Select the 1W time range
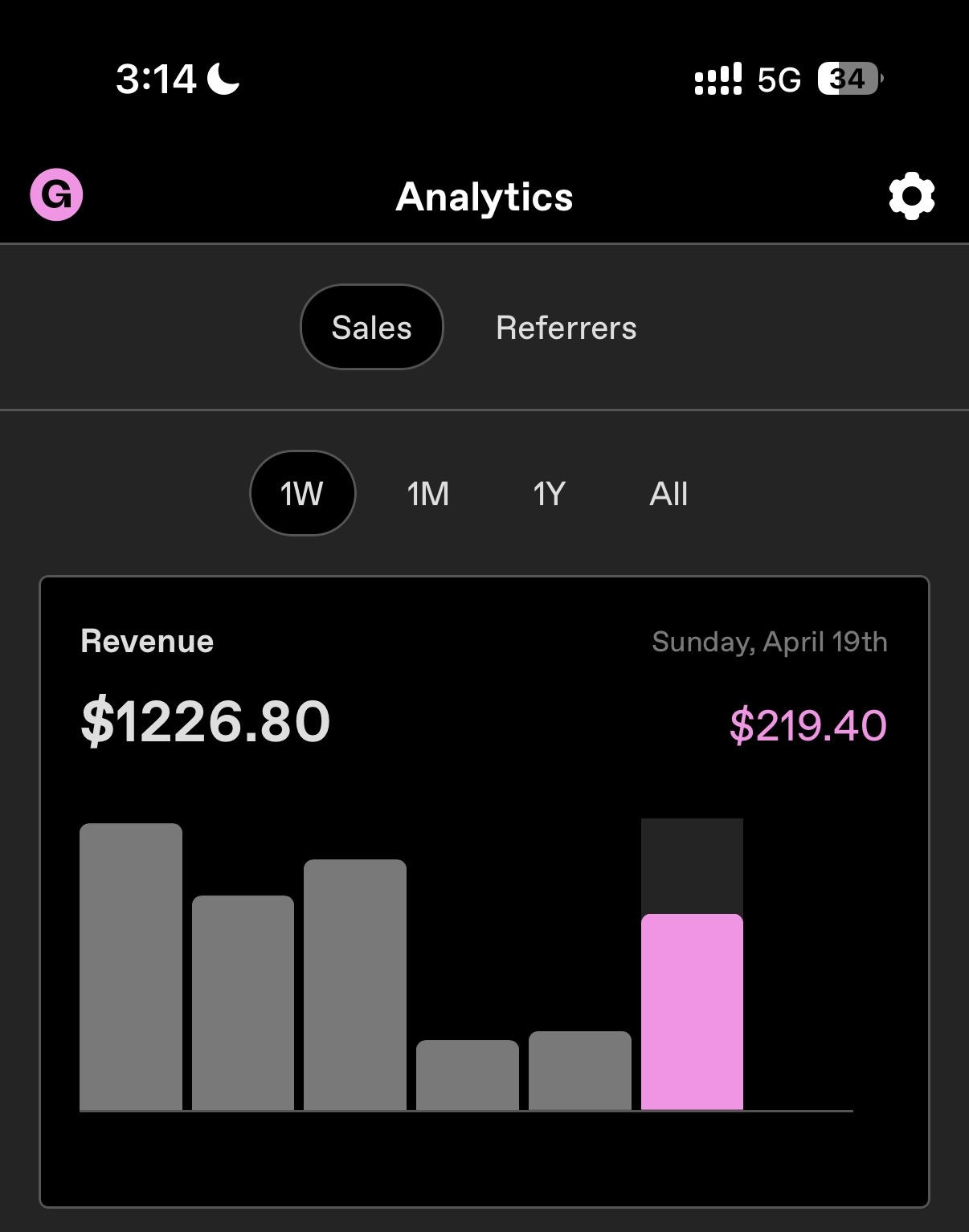The width and height of the screenshot is (969, 1232). (x=302, y=493)
